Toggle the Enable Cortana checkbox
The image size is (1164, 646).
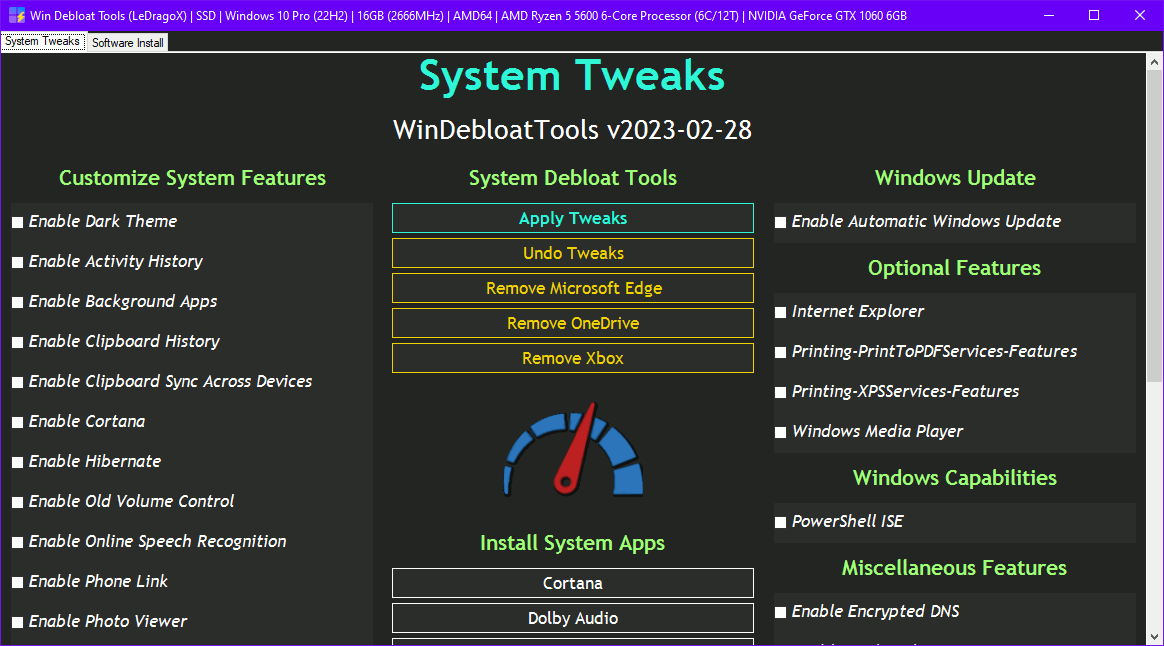click(18, 422)
